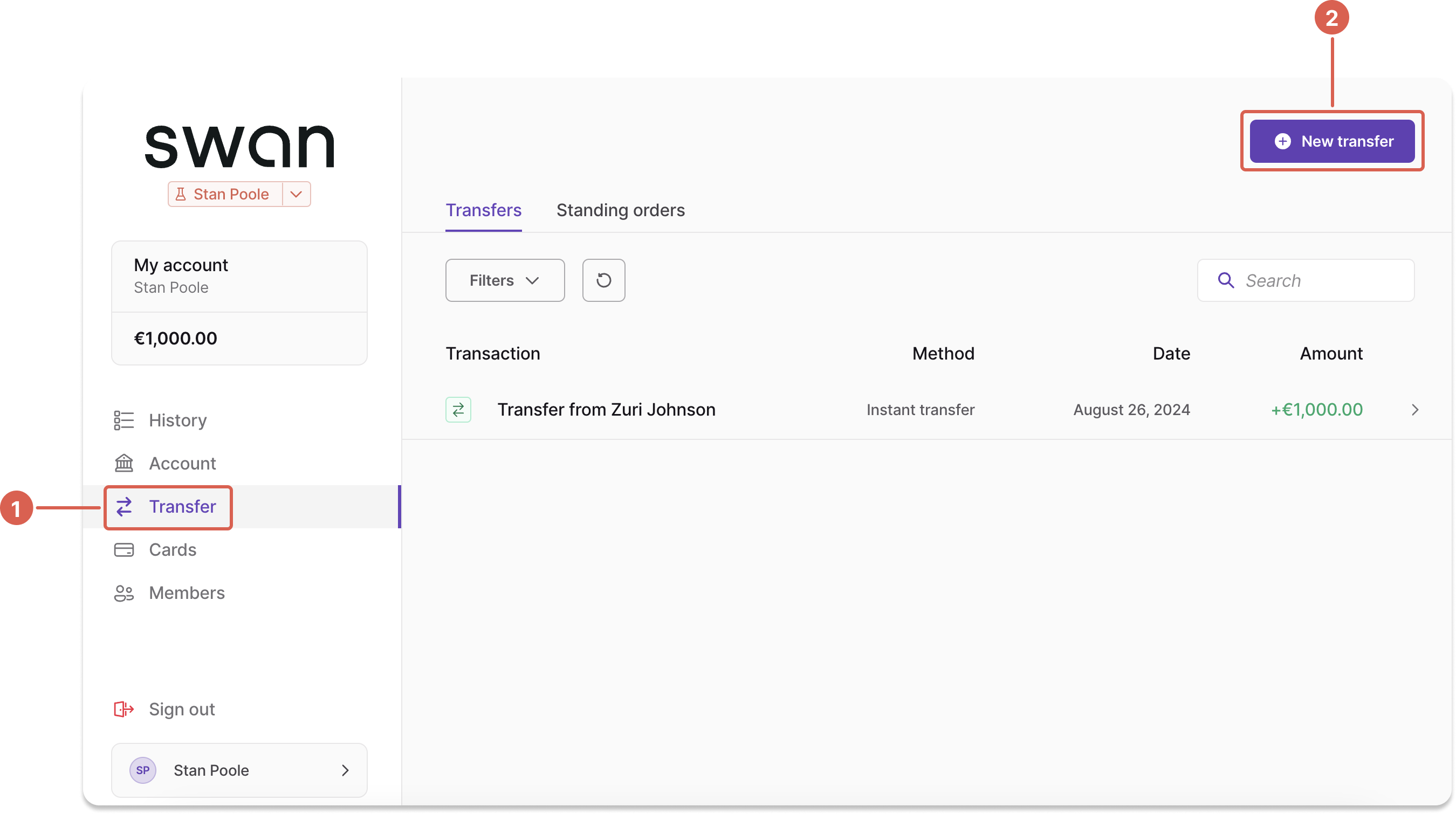The height and width of the screenshot is (814, 1456).
Task: Select the Transfers tab
Action: click(x=483, y=210)
